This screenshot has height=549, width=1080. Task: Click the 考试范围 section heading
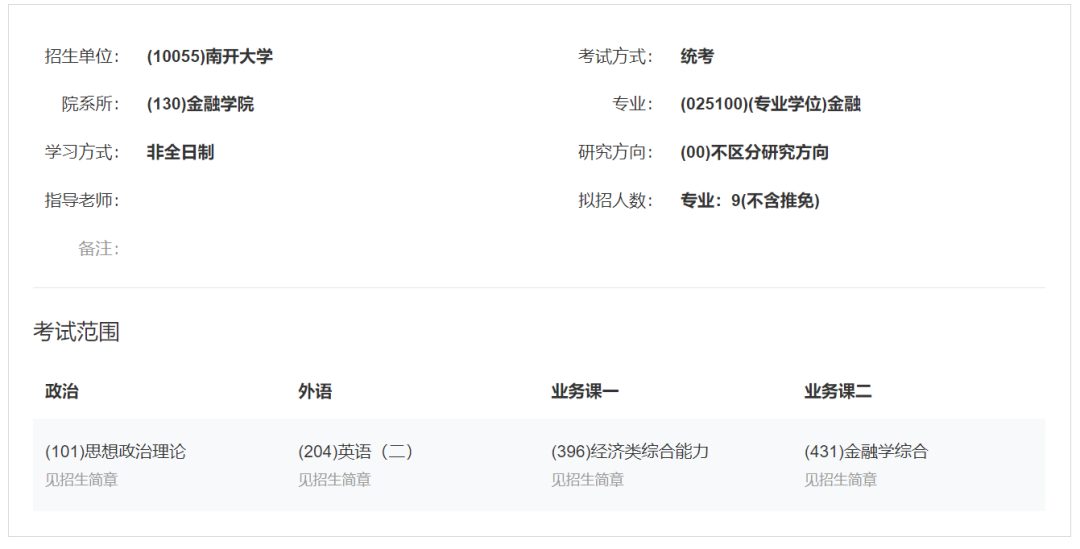pyautogui.click(x=76, y=332)
